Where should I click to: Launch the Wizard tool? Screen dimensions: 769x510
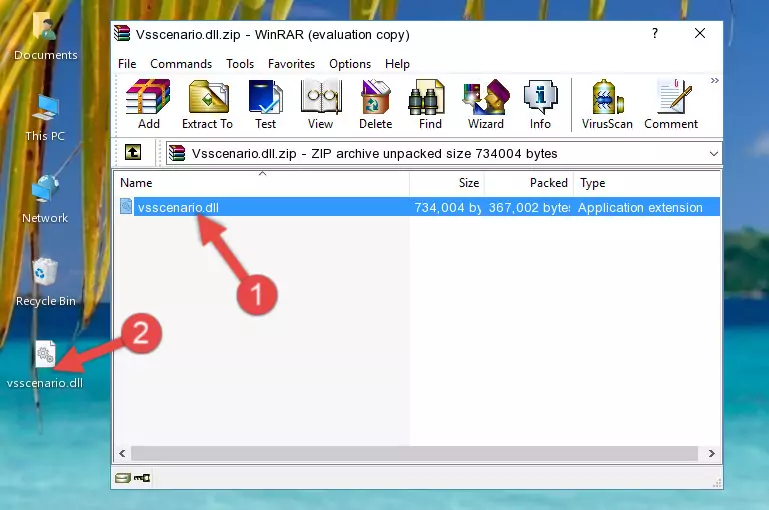coord(486,104)
